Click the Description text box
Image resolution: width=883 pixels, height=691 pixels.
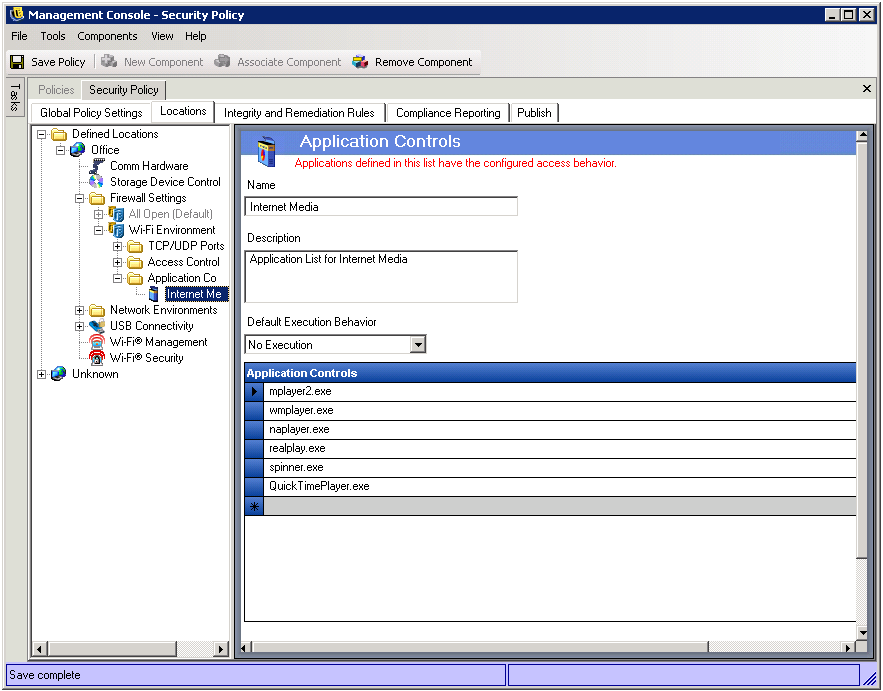381,277
